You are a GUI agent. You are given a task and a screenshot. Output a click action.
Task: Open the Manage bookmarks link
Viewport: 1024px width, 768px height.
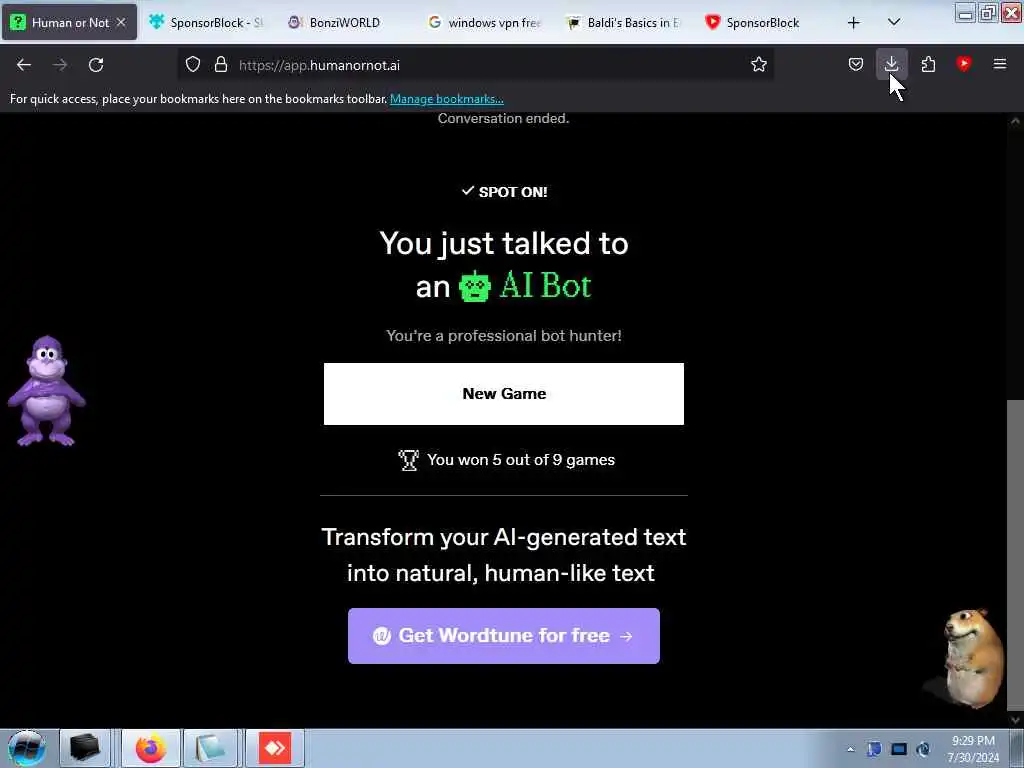[x=447, y=99]
